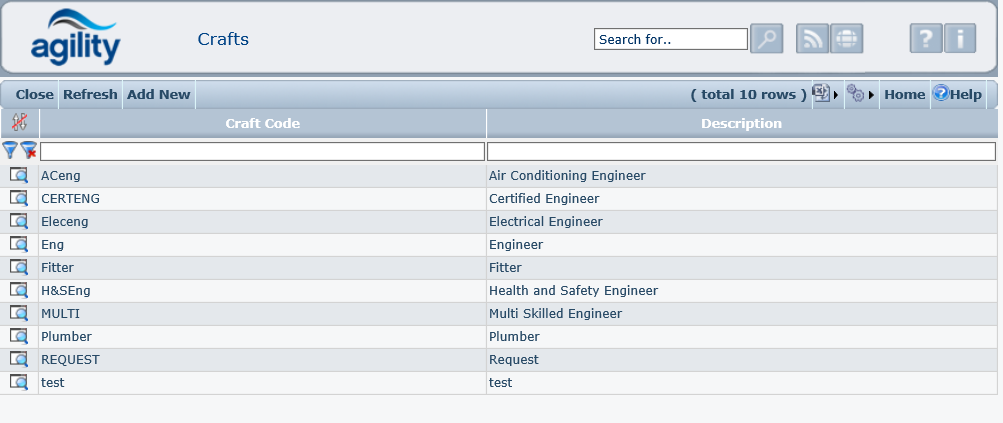Clear sorting with the crossed arrows icon
1003x423 pixels.
pyautogui.click(x=19, y=123)
